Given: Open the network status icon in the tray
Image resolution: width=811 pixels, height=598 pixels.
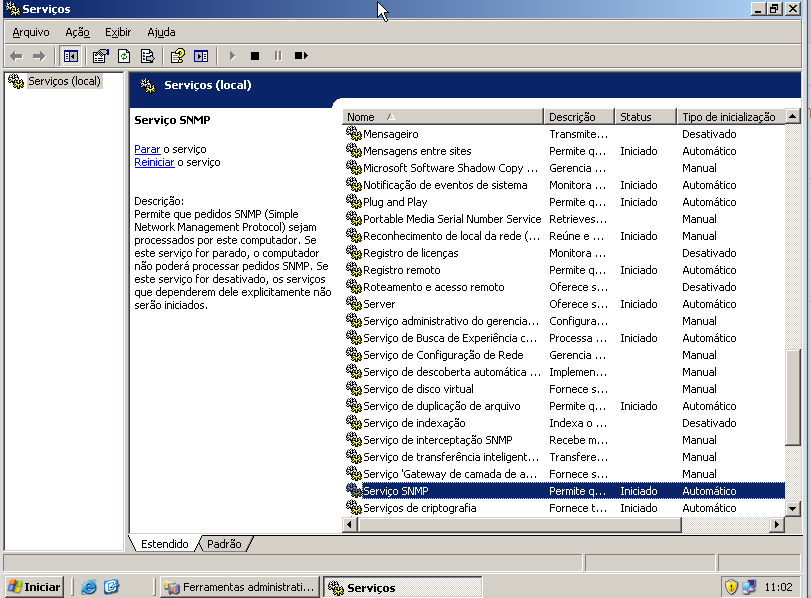Looking at the screenshot, I should [748, 587].
